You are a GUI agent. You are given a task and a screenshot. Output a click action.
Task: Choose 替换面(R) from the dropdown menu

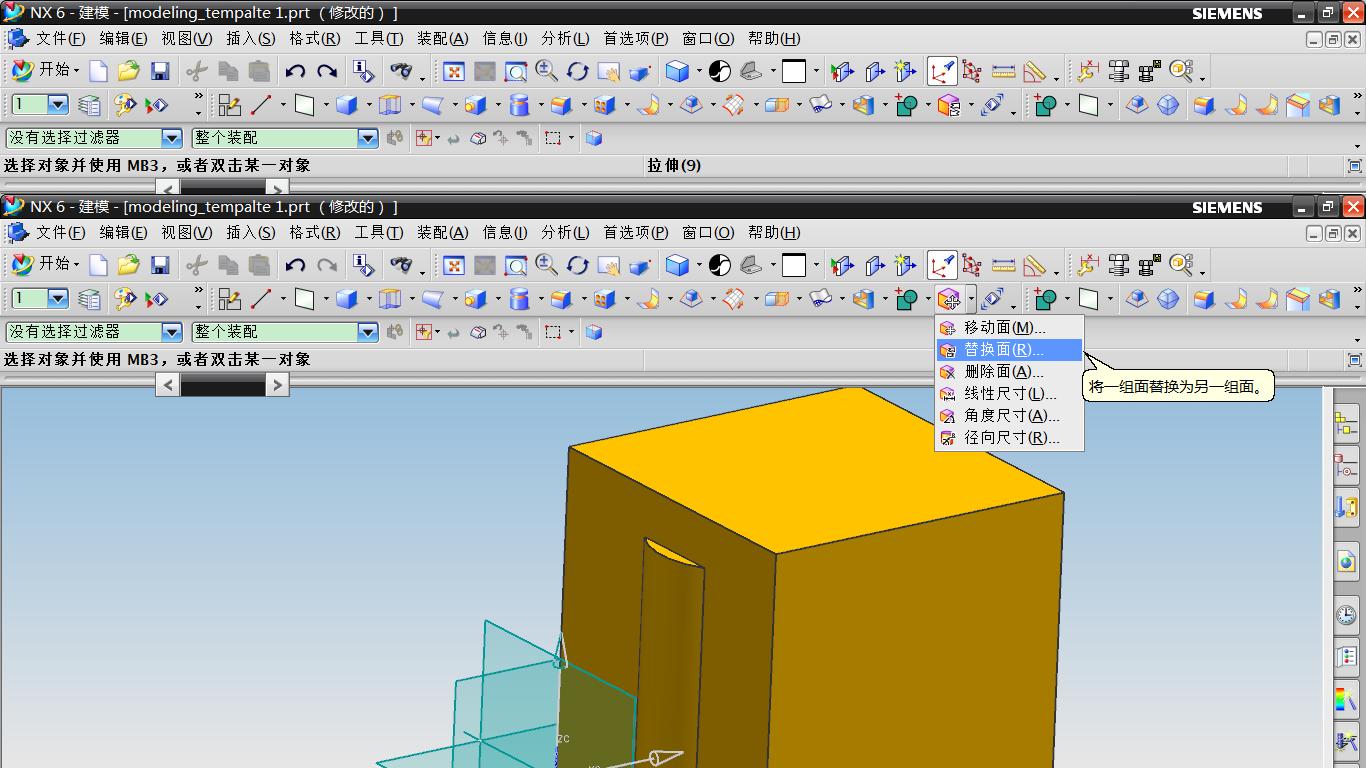(1009, 350)
